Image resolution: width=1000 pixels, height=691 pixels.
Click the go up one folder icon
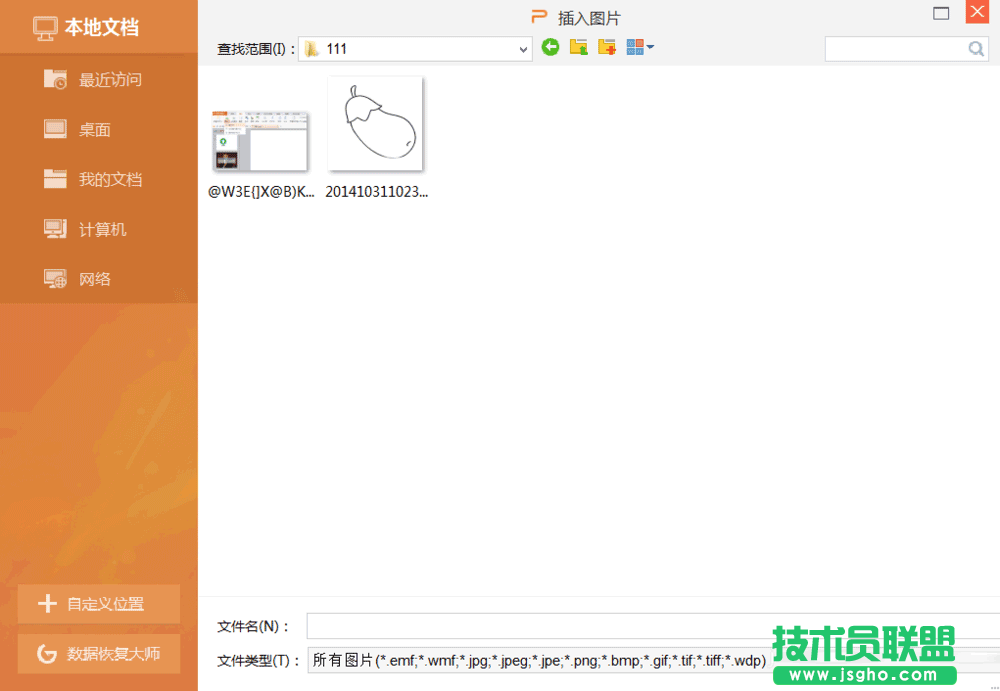[578, 47]
